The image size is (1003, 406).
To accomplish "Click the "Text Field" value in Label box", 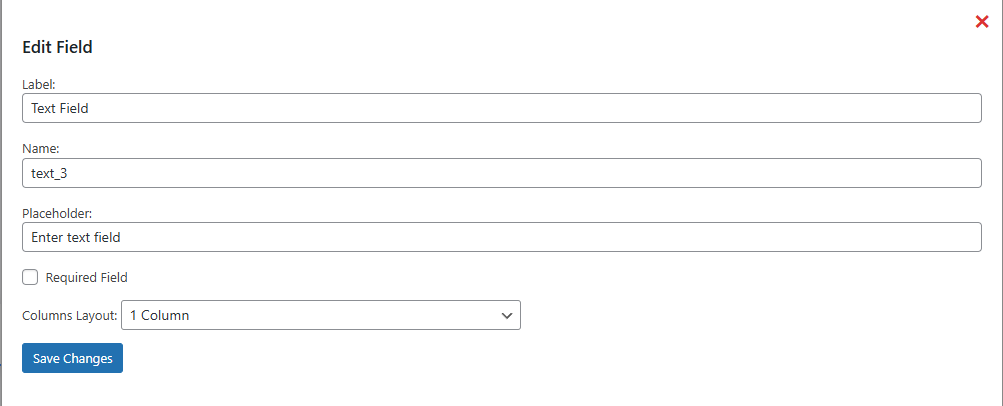I will tap(60, 108).
